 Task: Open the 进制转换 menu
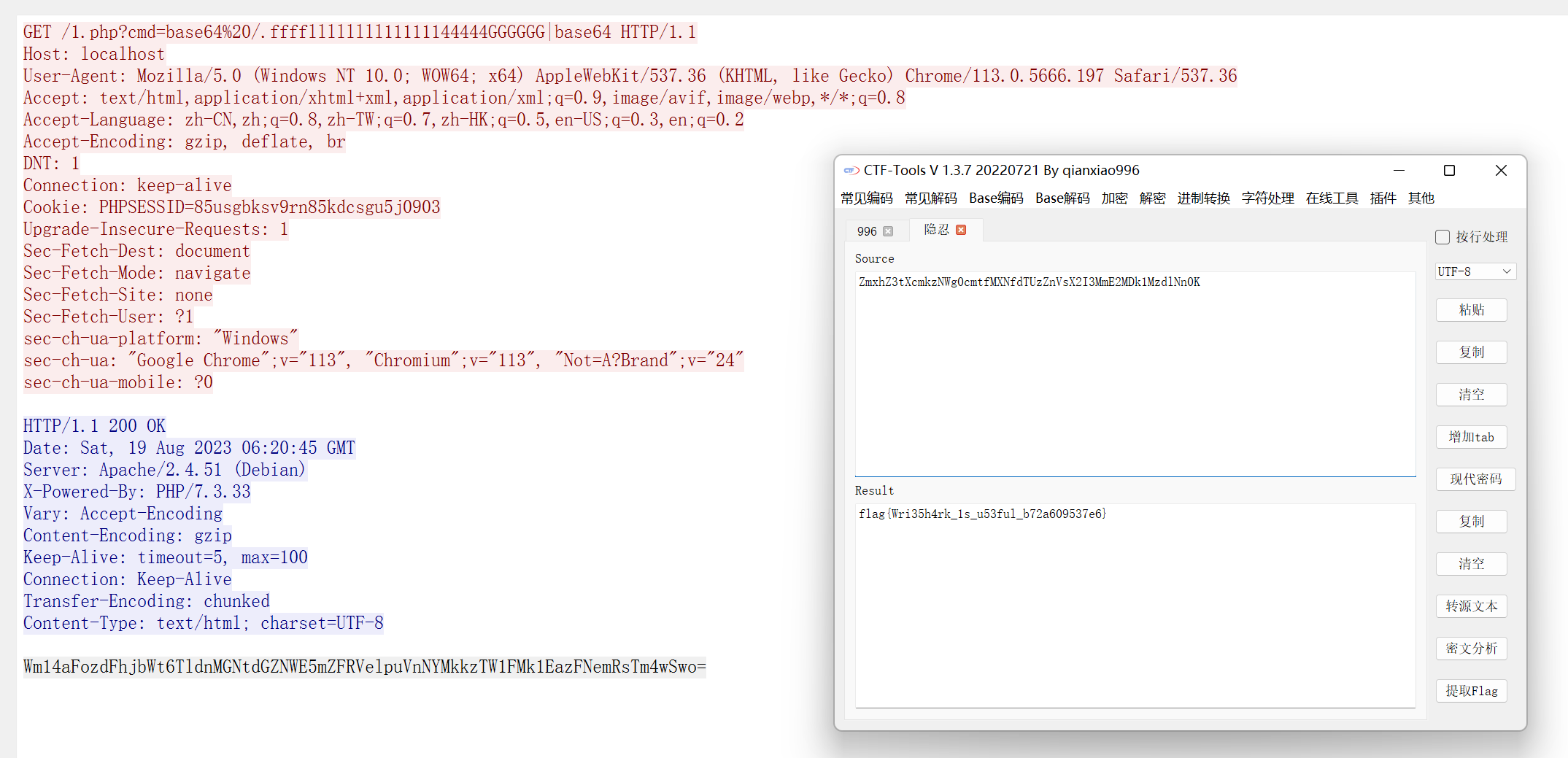click(1204, 198)
